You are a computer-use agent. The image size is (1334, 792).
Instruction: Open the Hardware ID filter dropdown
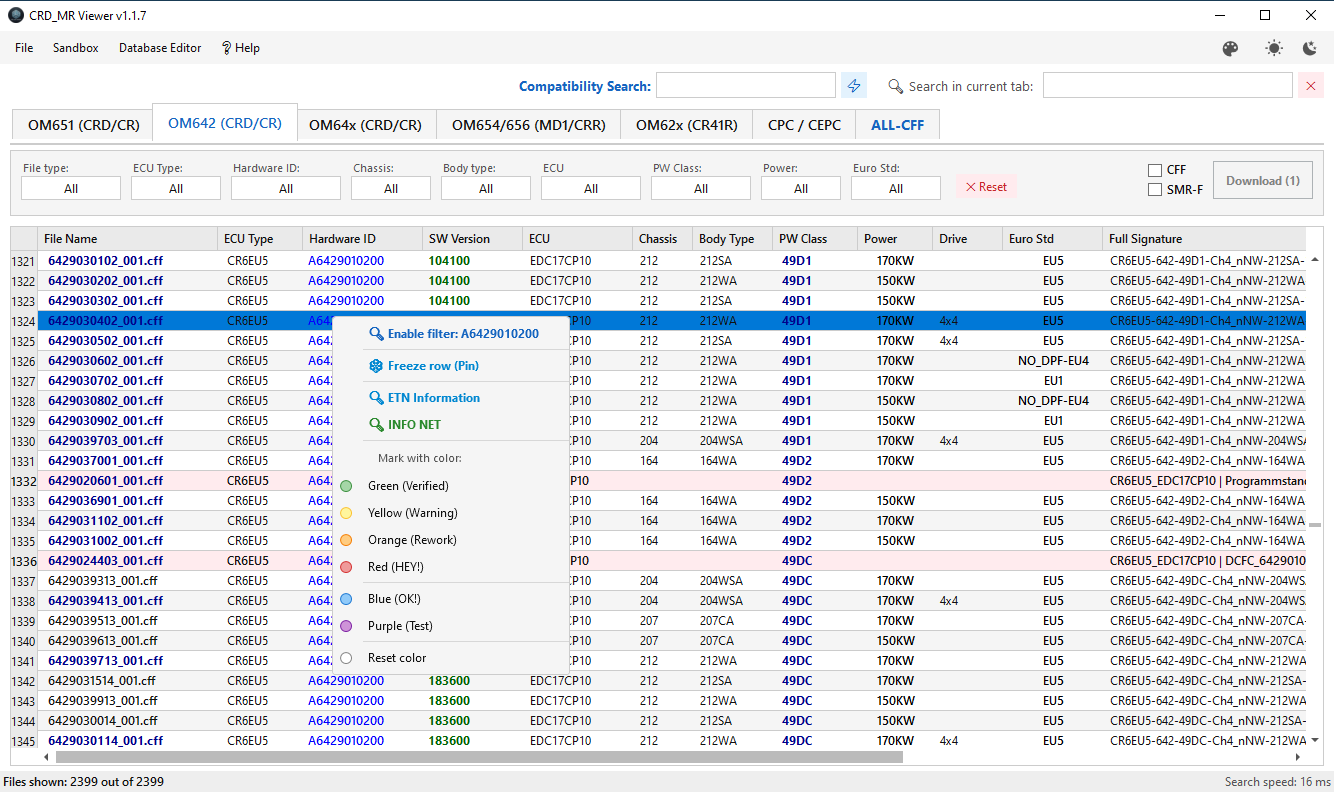pos(286,188)
